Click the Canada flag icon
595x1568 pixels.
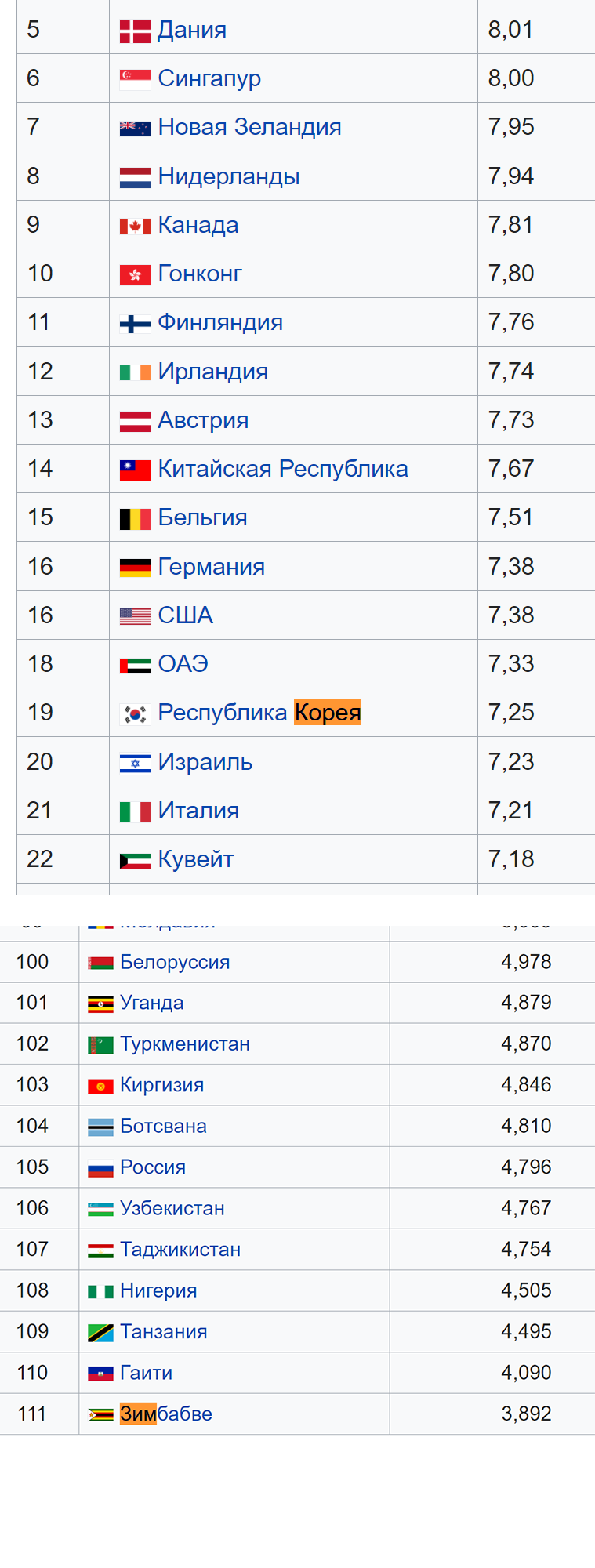pos(135,226)
